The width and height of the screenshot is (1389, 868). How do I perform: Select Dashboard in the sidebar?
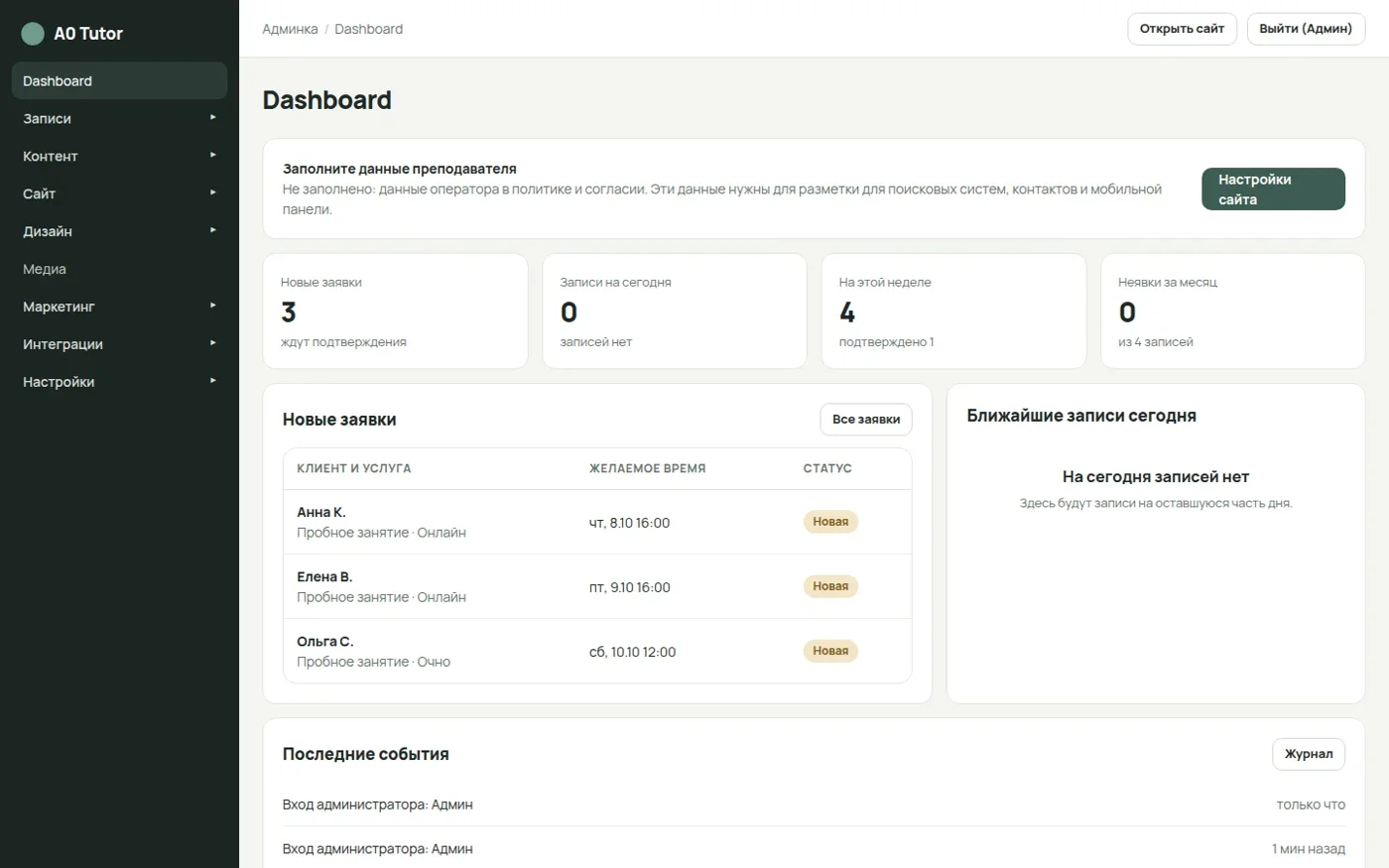pyautogui.click(x=119, y=81)
